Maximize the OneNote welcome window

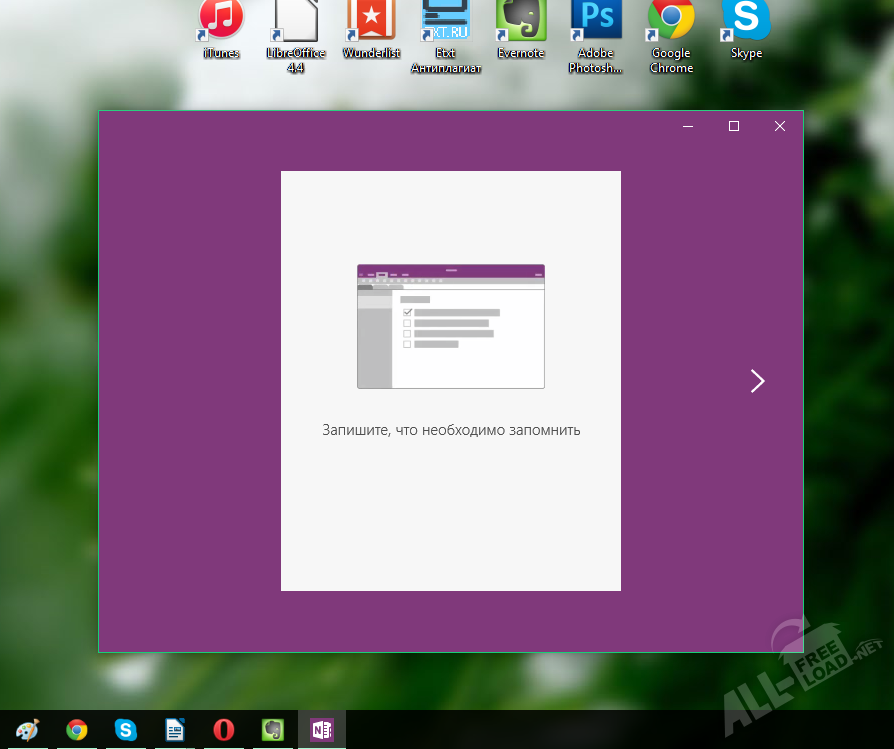coord(734,126)
